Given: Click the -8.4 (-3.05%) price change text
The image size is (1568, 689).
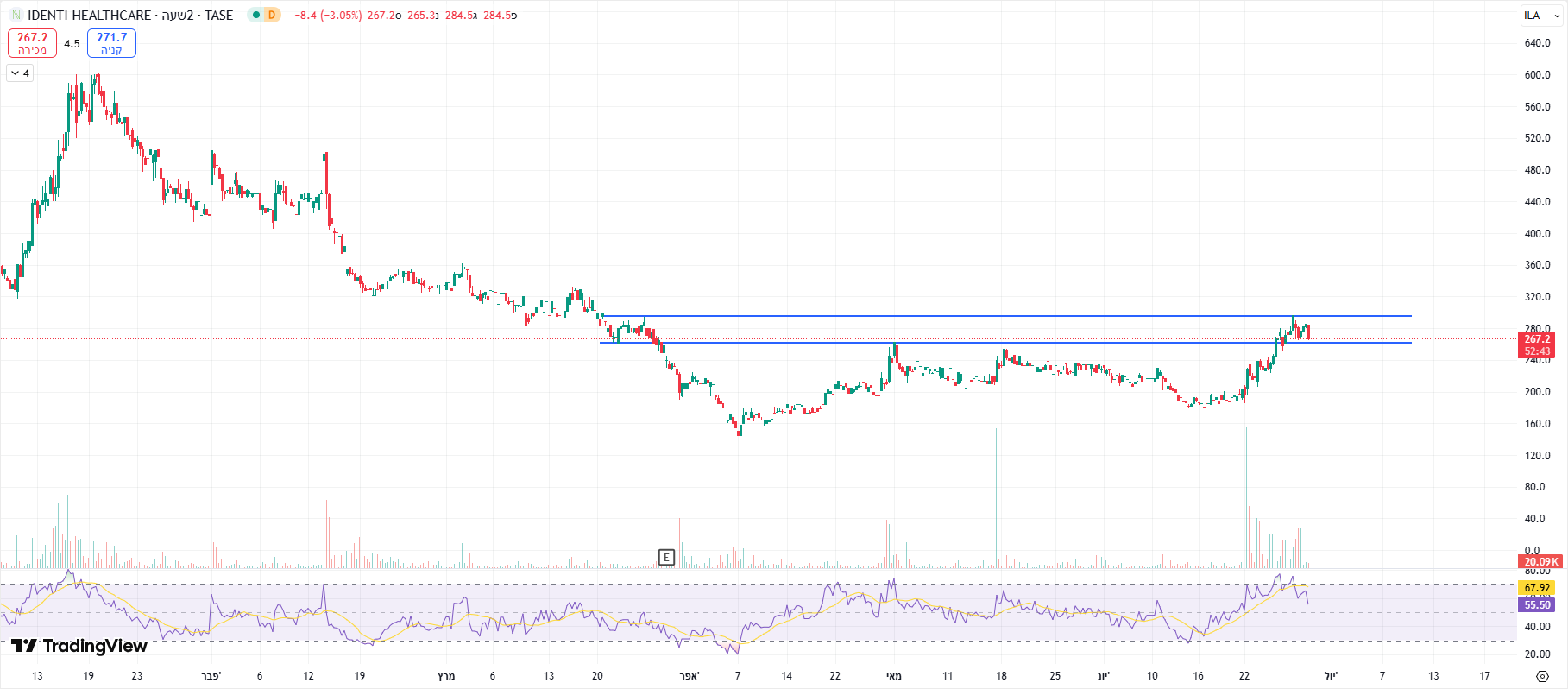Looking at the screenshot, I should (328, 16).
